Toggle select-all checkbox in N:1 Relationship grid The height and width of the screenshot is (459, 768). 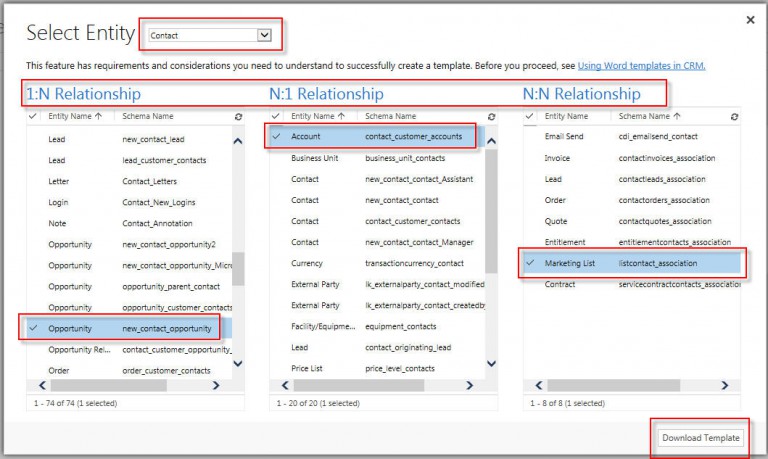[275, 116]
